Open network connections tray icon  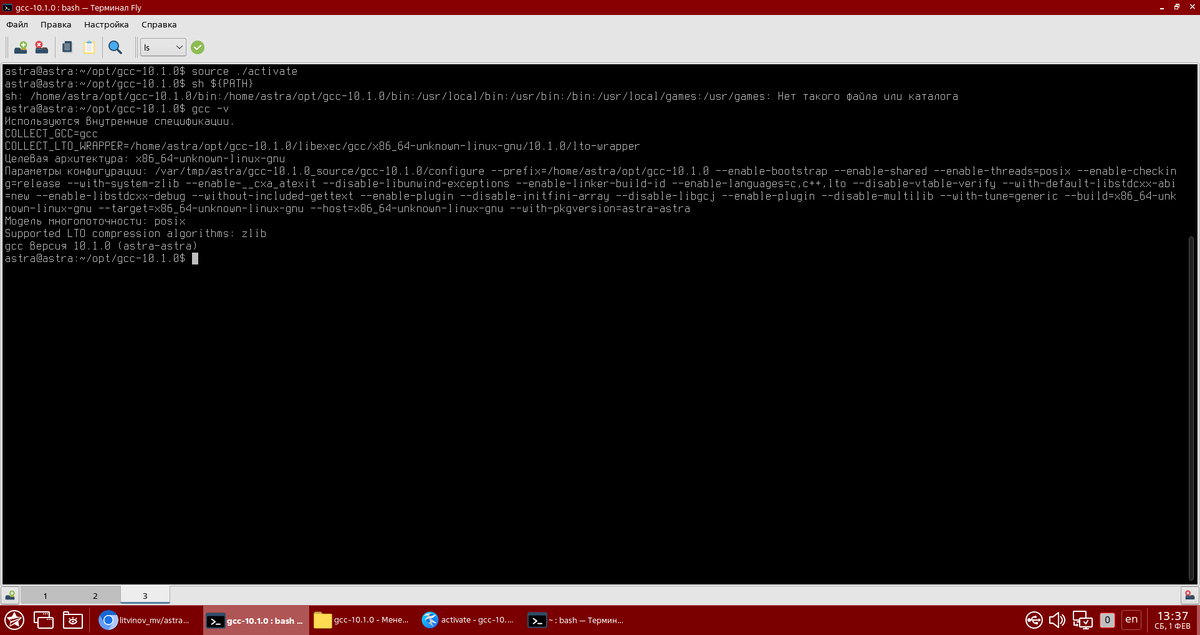tap(1083, 620)
